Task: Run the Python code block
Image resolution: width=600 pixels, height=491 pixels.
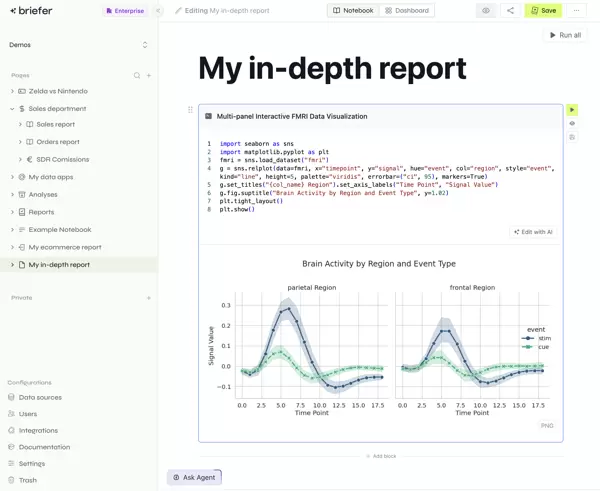Action: tap(572, 110)
